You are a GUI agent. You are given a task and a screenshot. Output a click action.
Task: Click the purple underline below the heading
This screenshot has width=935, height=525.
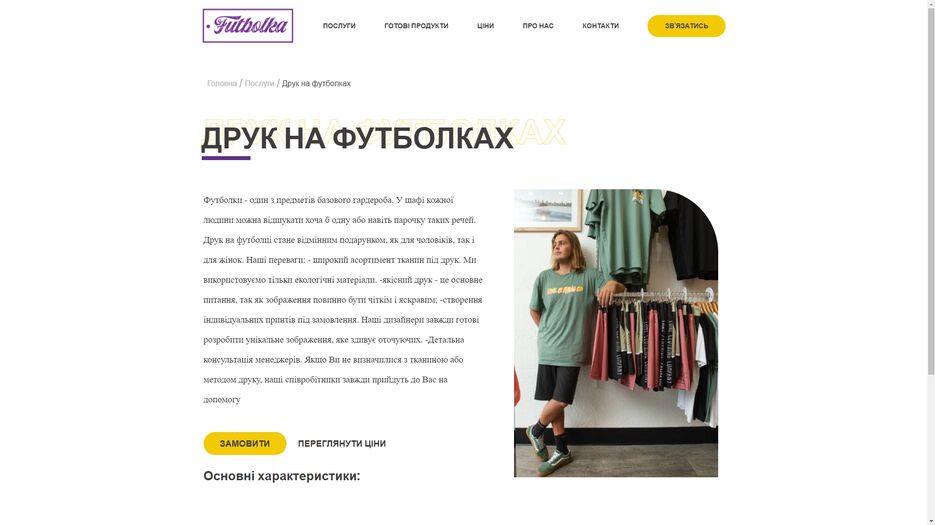pos(226,158)
